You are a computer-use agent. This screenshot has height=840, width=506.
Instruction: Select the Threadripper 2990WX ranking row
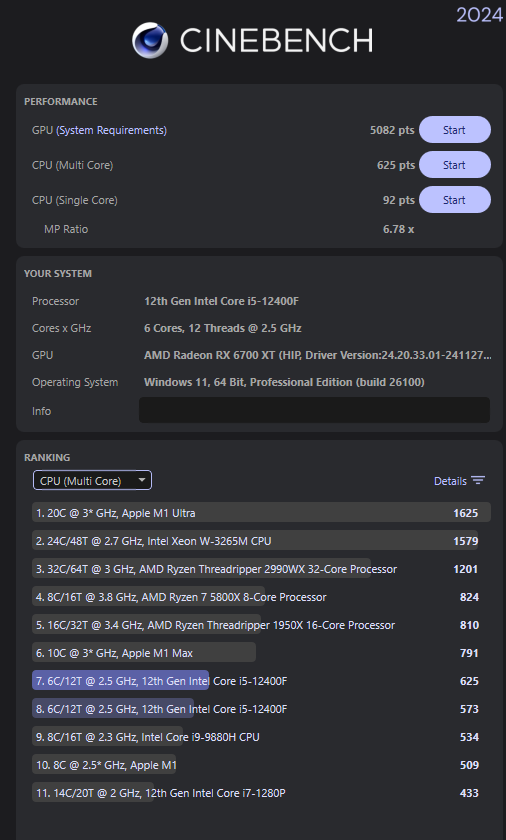[x=261, y=569]
